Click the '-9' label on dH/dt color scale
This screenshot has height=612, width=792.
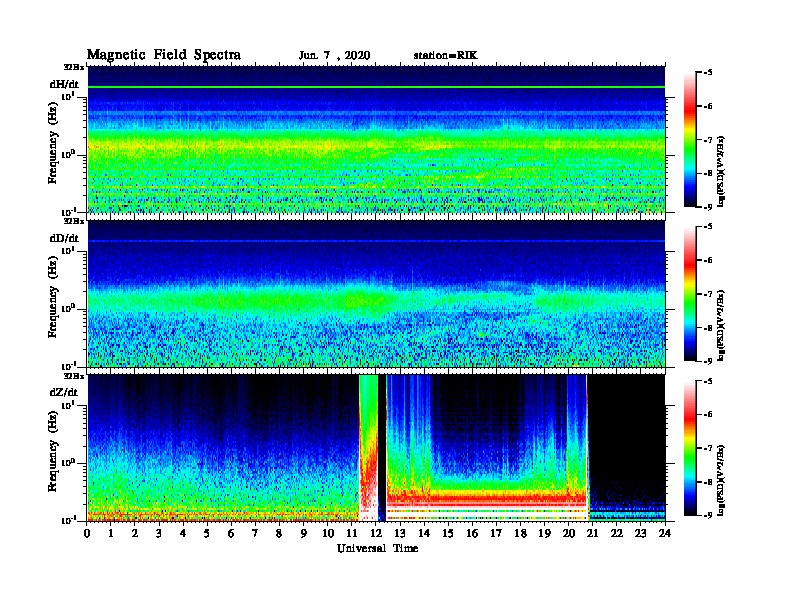707,207
